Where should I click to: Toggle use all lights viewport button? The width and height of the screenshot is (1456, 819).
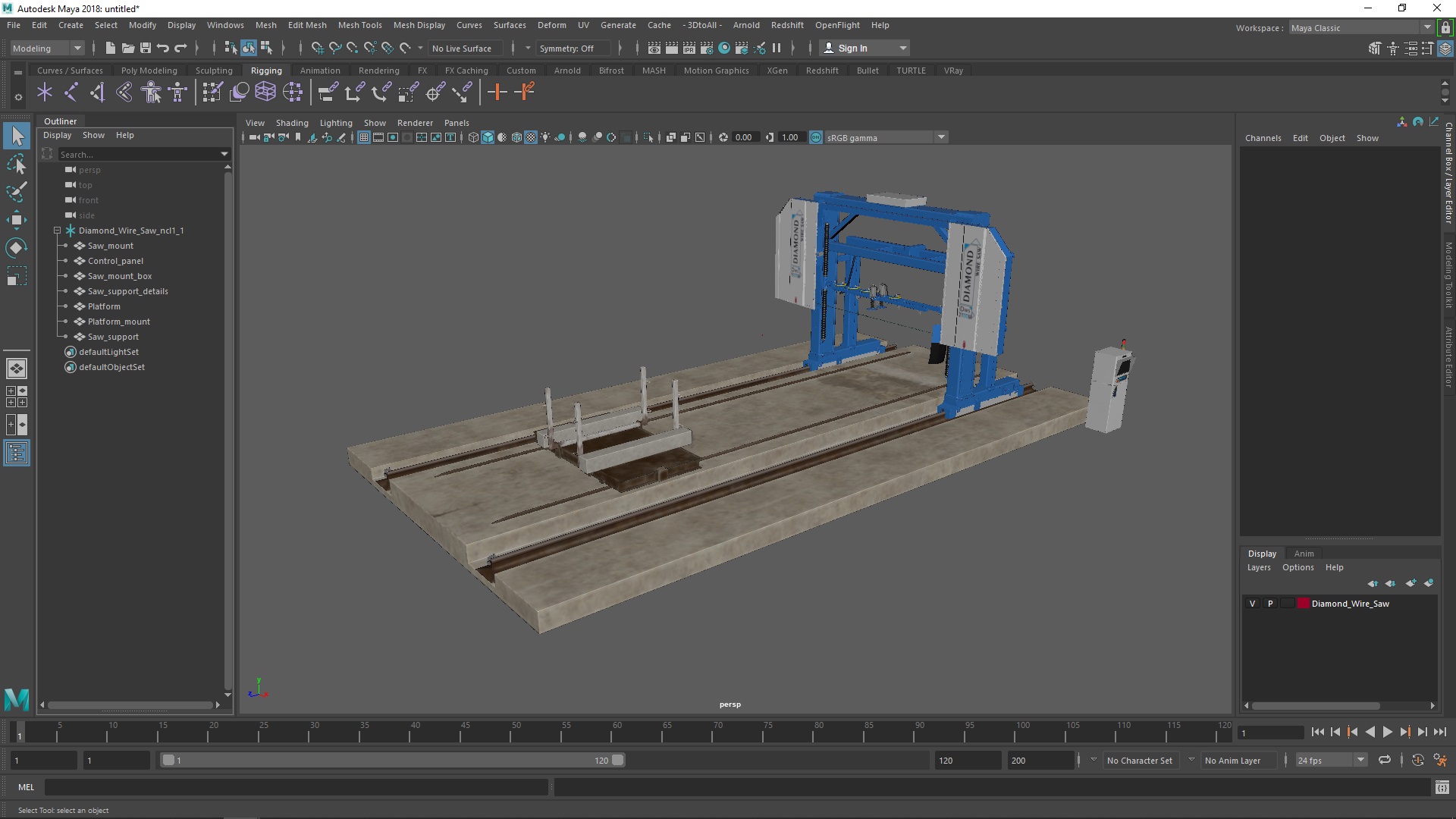[545, 137]
